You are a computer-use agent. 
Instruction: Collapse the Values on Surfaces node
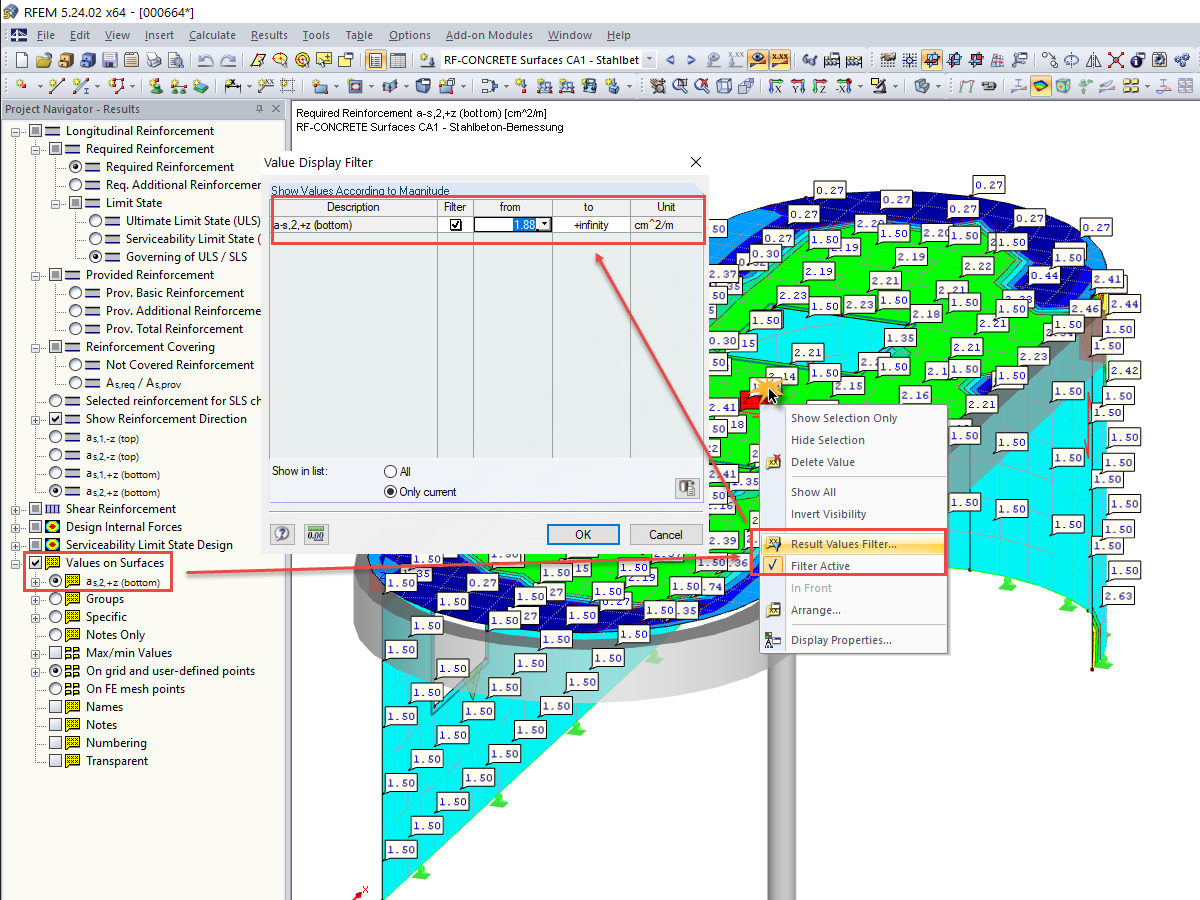15,563
